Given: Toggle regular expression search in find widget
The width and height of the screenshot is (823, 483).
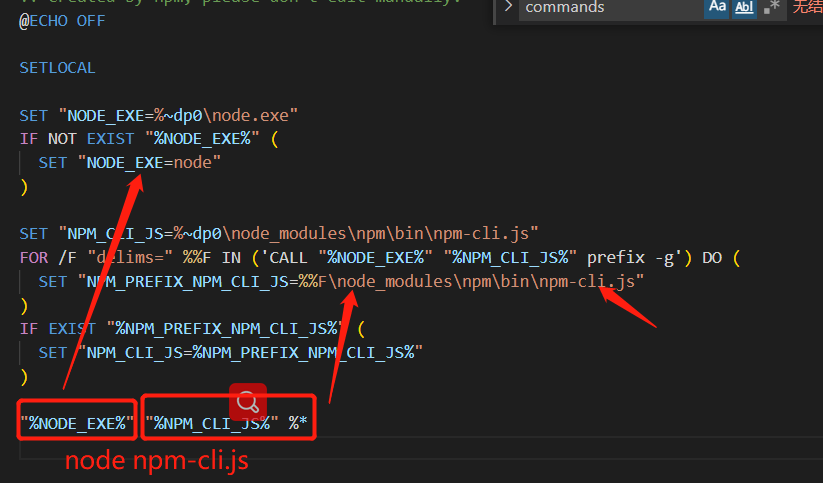Looking at the screenshot, I should (x=772, y=8).
